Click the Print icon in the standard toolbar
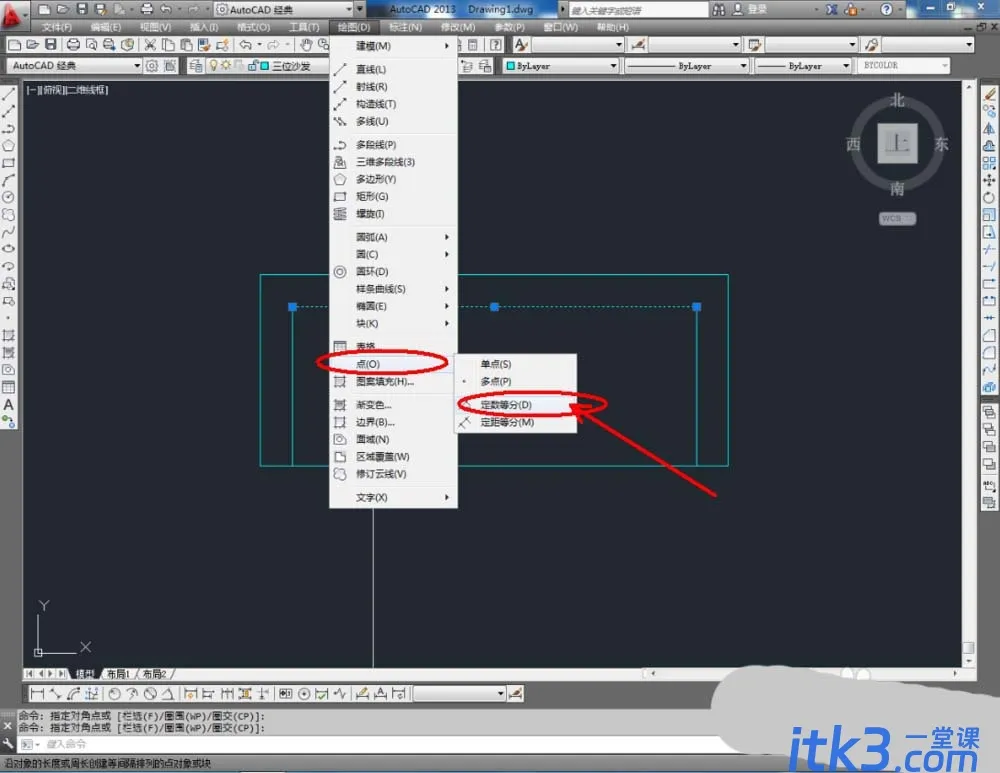1000x773 pixels. (x=73, y=45)
